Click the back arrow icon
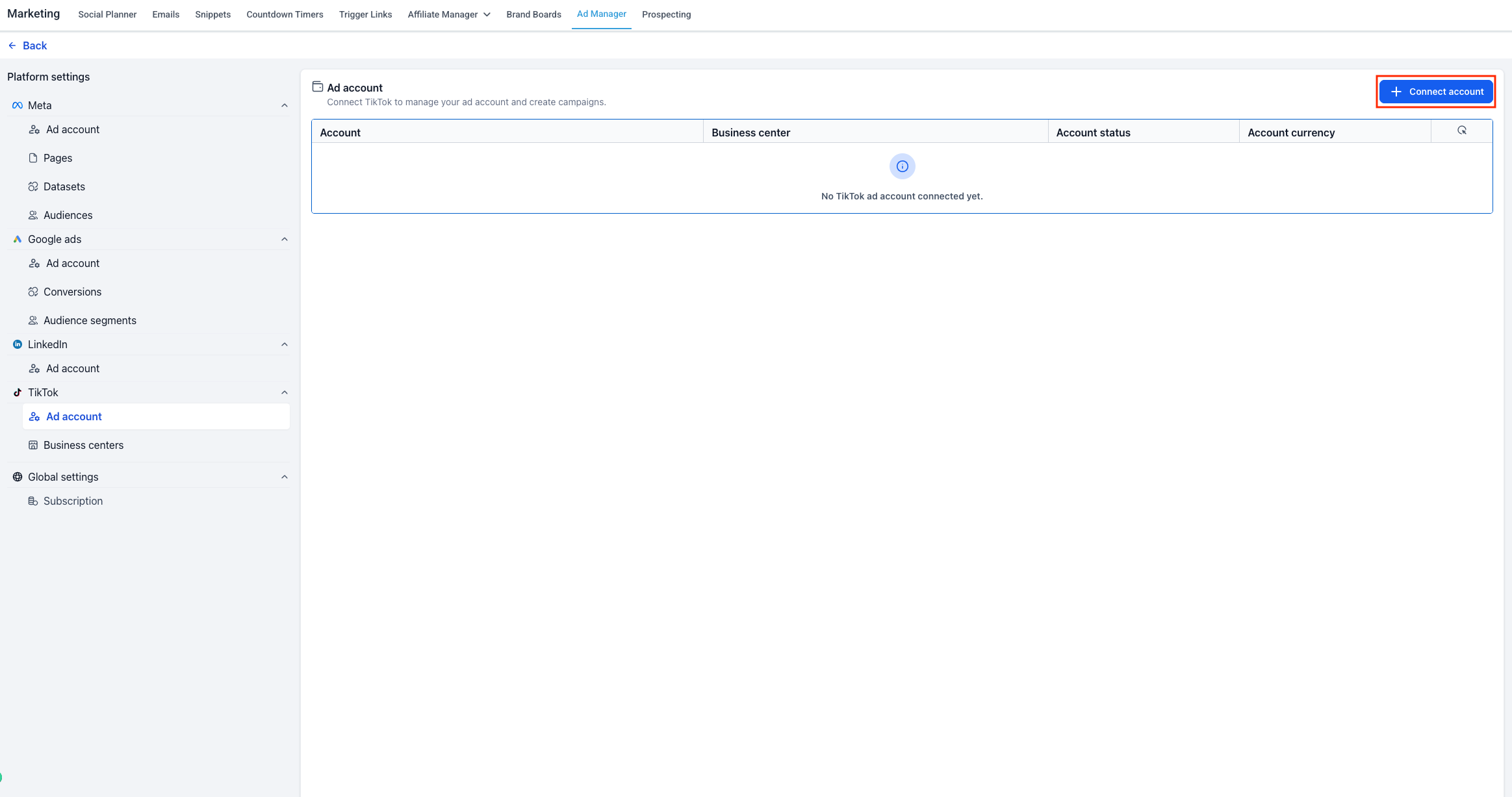This screenshot has width=1512, height=797. point(12,45)
